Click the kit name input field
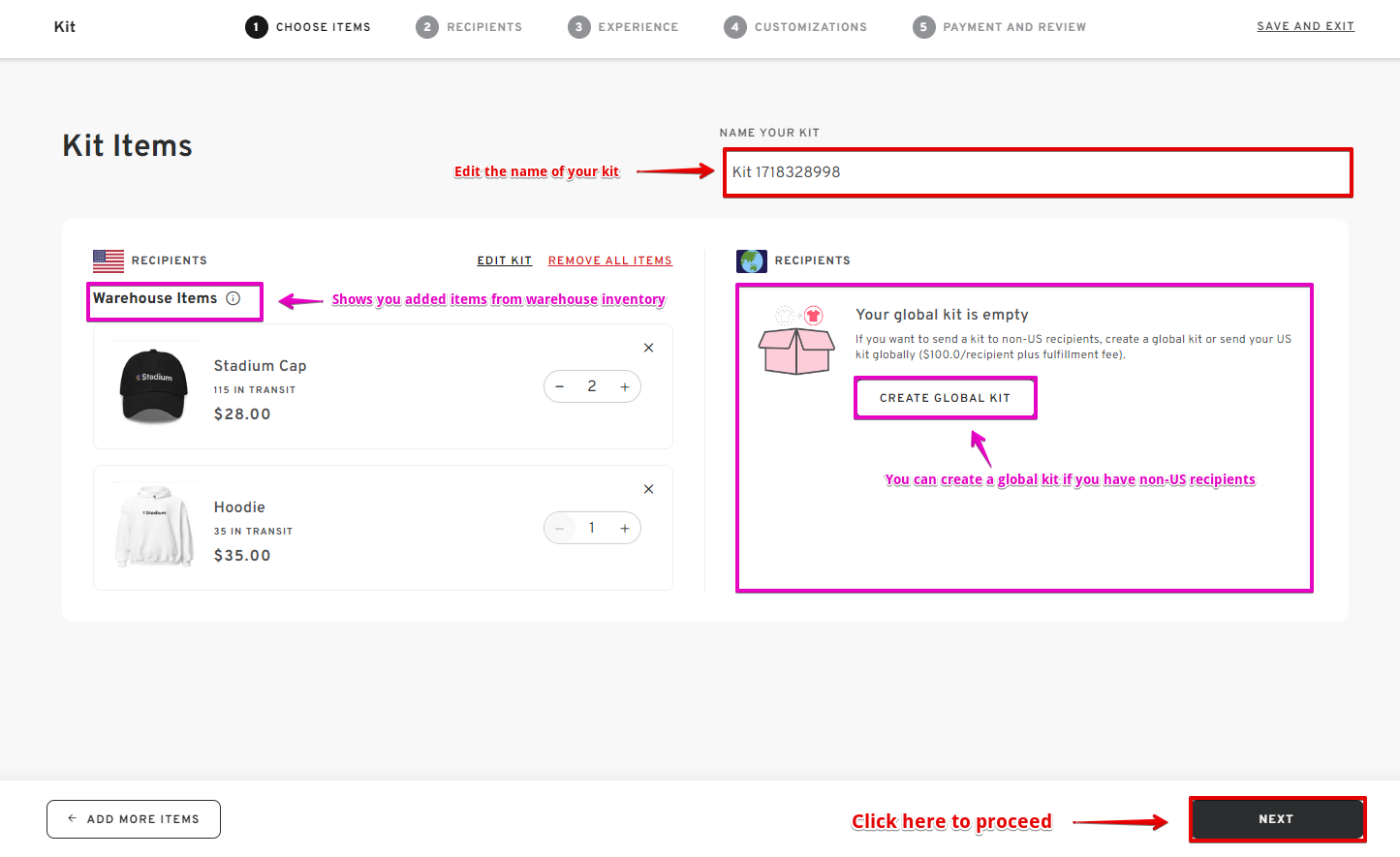Screen dimensions: 1400x857 click(1037, 172)
